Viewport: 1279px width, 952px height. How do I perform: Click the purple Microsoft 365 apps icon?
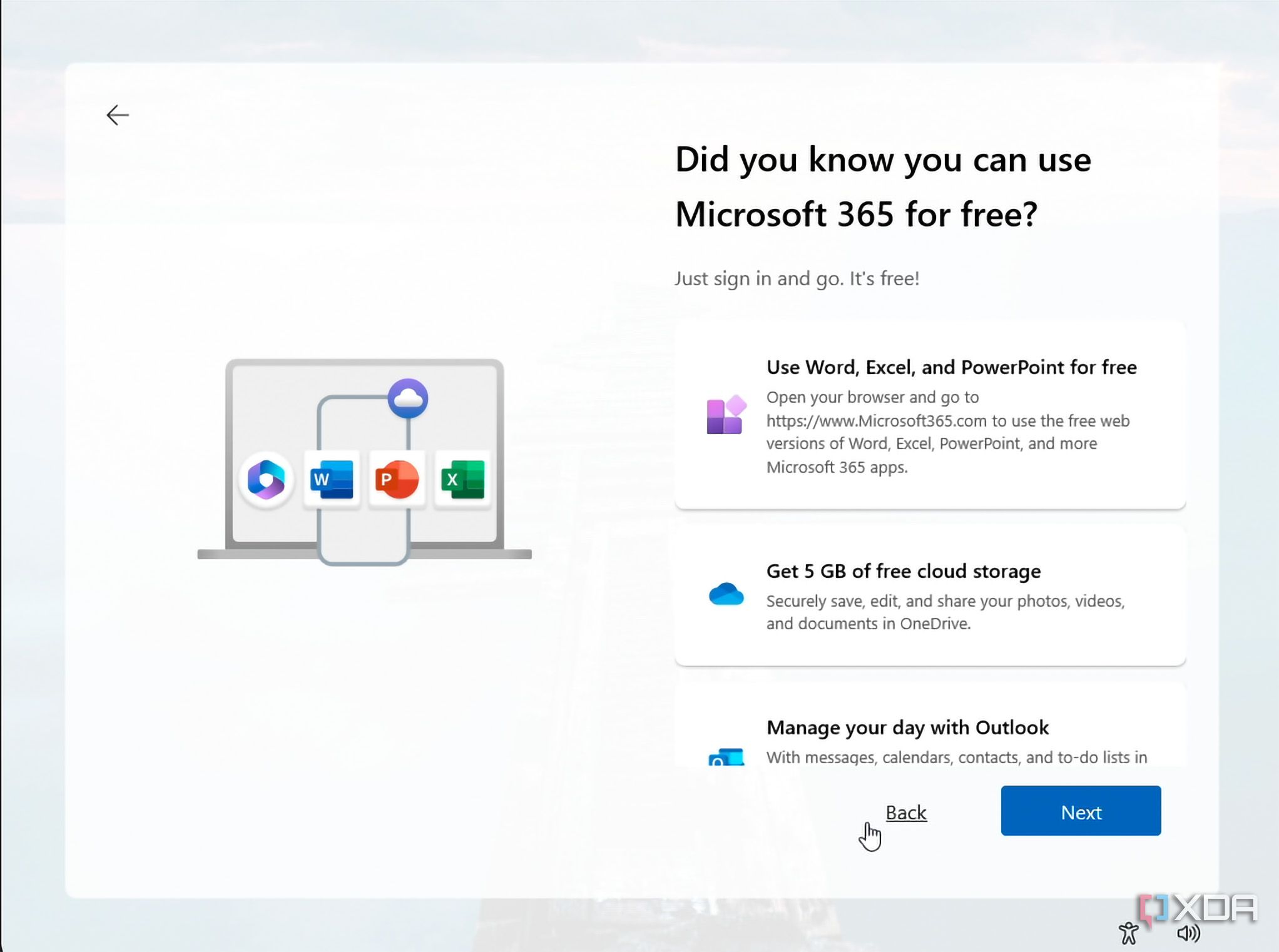click(726, 415)
